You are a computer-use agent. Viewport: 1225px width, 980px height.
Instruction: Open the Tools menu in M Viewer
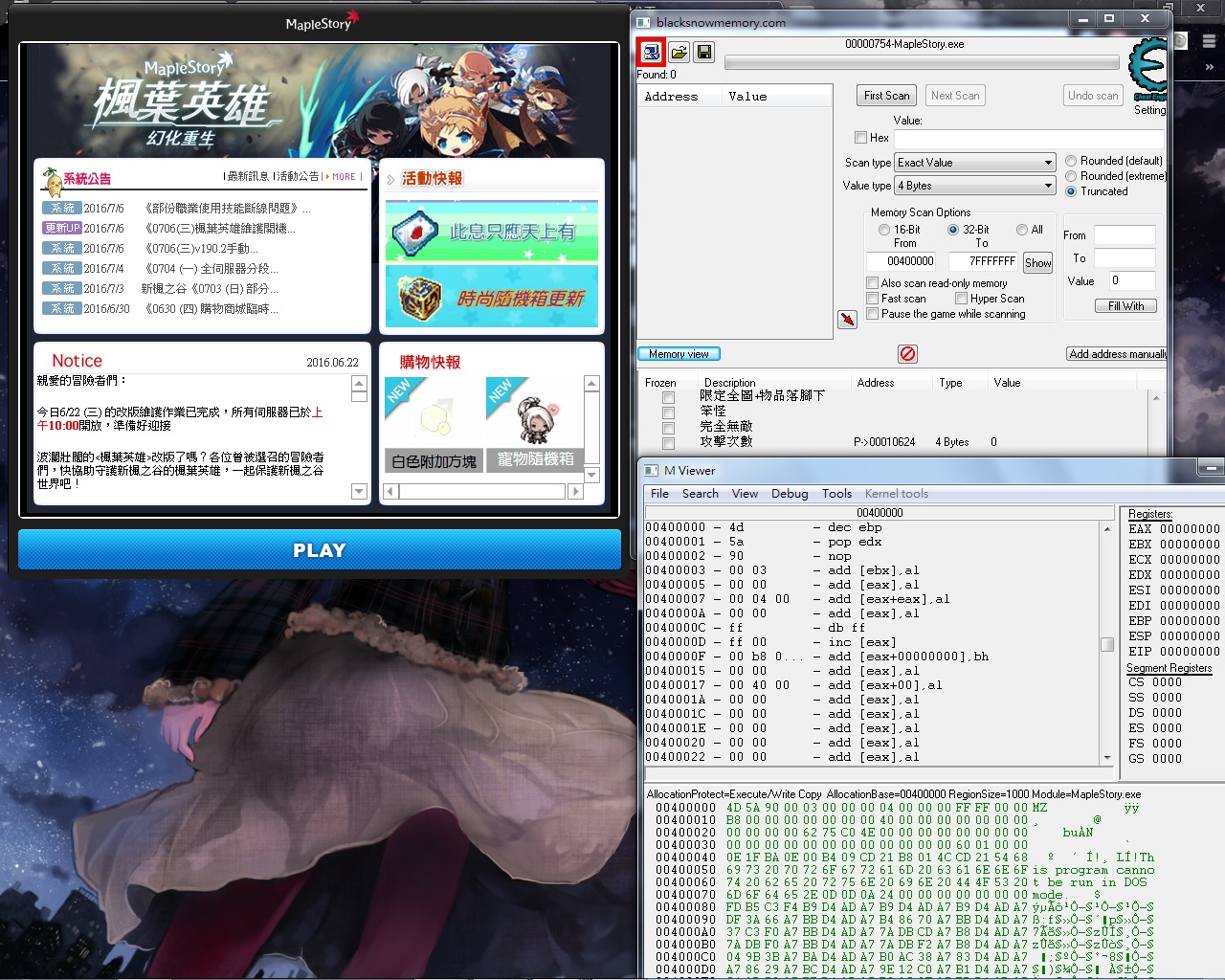tap(836, 494)
